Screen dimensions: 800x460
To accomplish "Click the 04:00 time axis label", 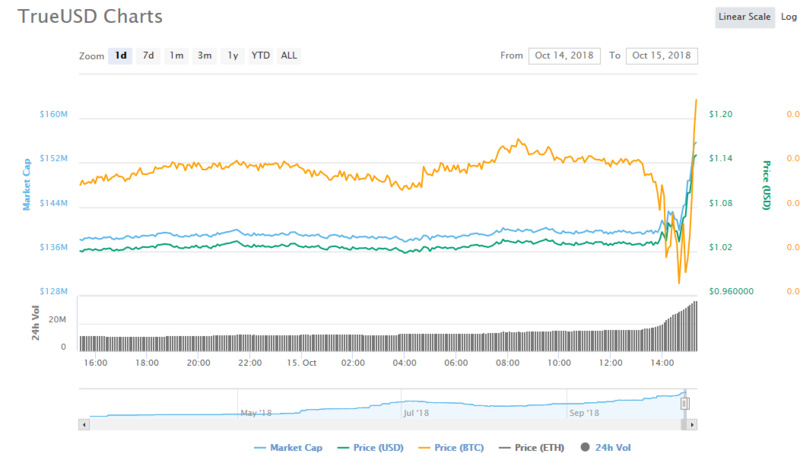I will click(x=405, y=363).
